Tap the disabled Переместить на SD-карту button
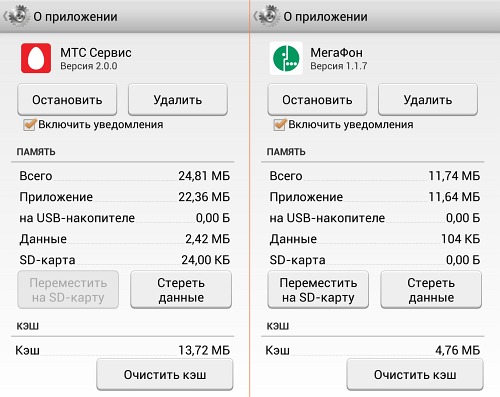This screenshot has width=500, height=397. 68,290
